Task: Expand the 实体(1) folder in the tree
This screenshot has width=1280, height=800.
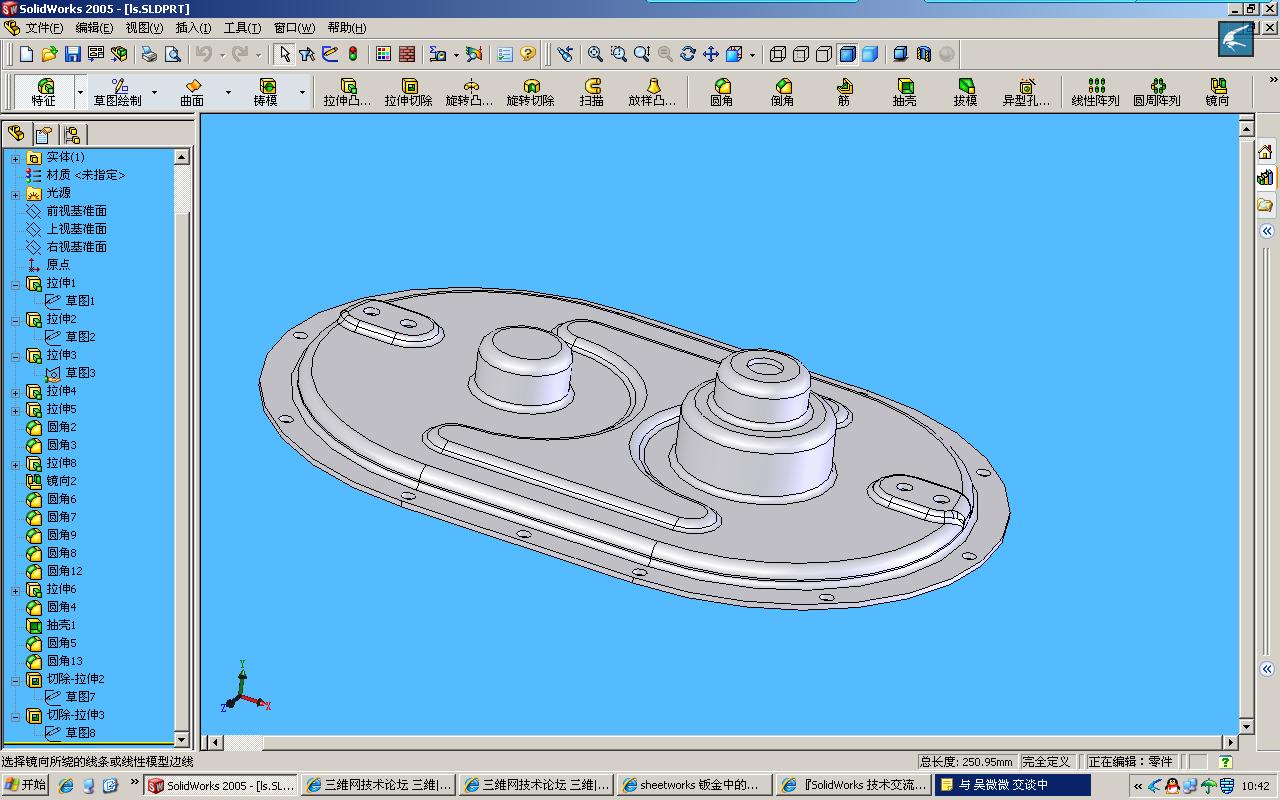Action: pos(15,158)
